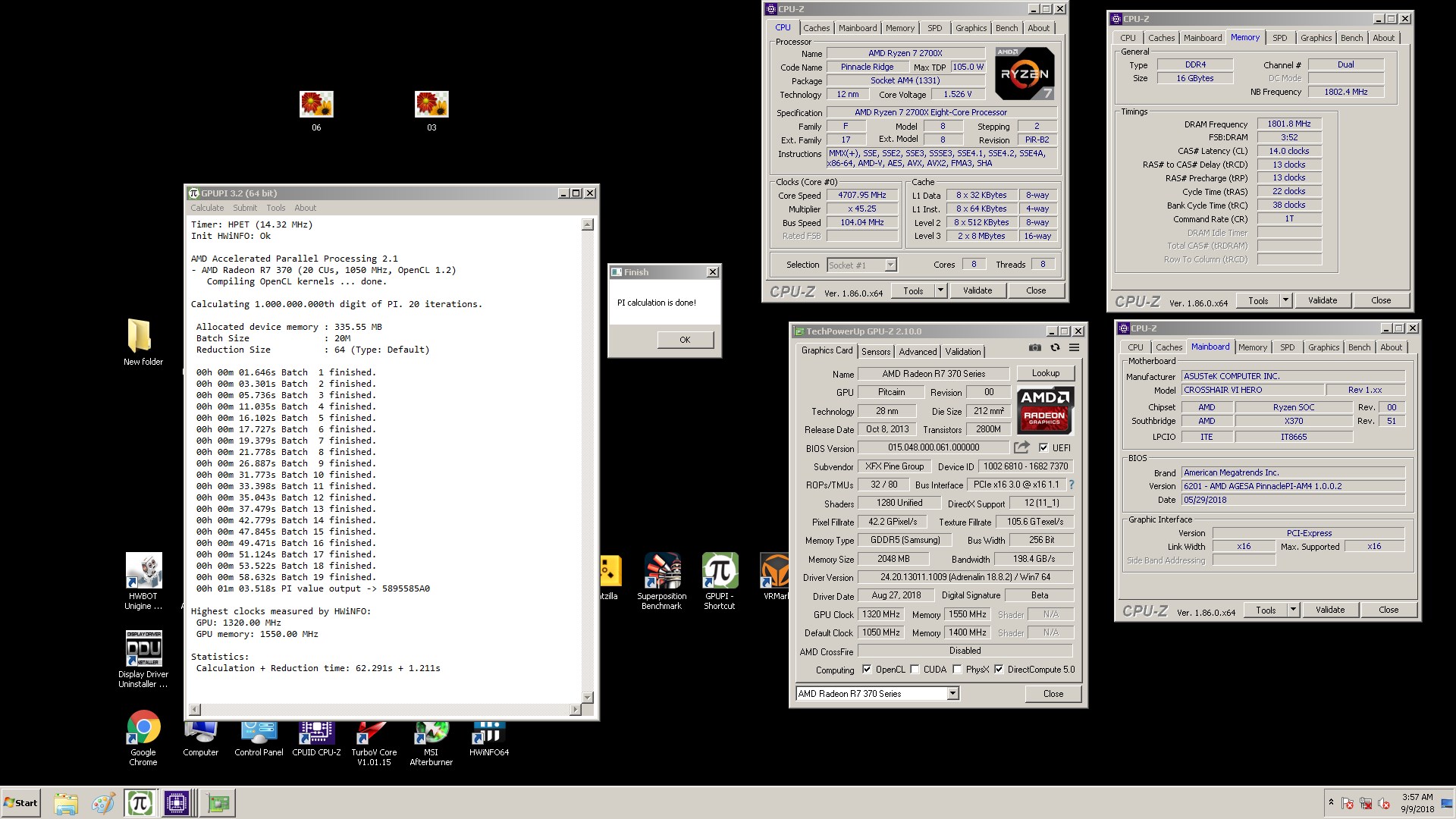Toggle OpenCL checkbox in GPU-Z
Screen dimensions: 1456x819
tap(867, 670)
